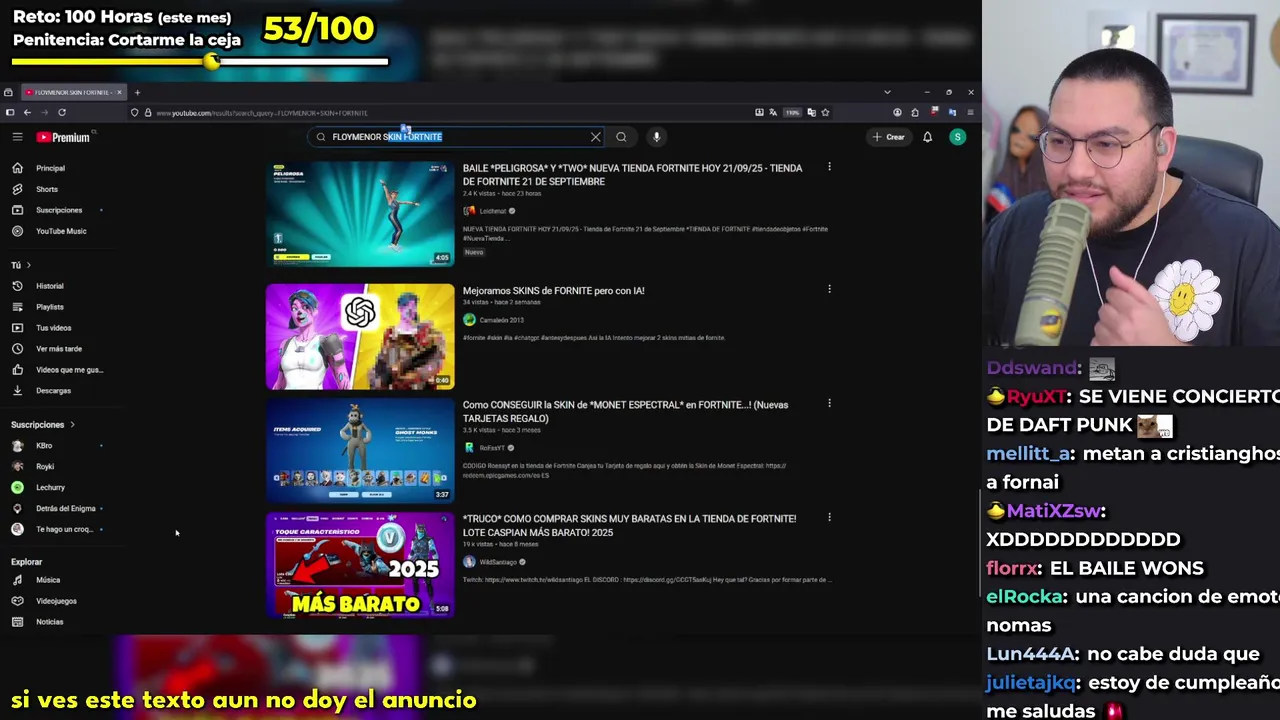The image size is (1280, 720).
Task: Click the Descargas download icon
Action: pos(17,391)
